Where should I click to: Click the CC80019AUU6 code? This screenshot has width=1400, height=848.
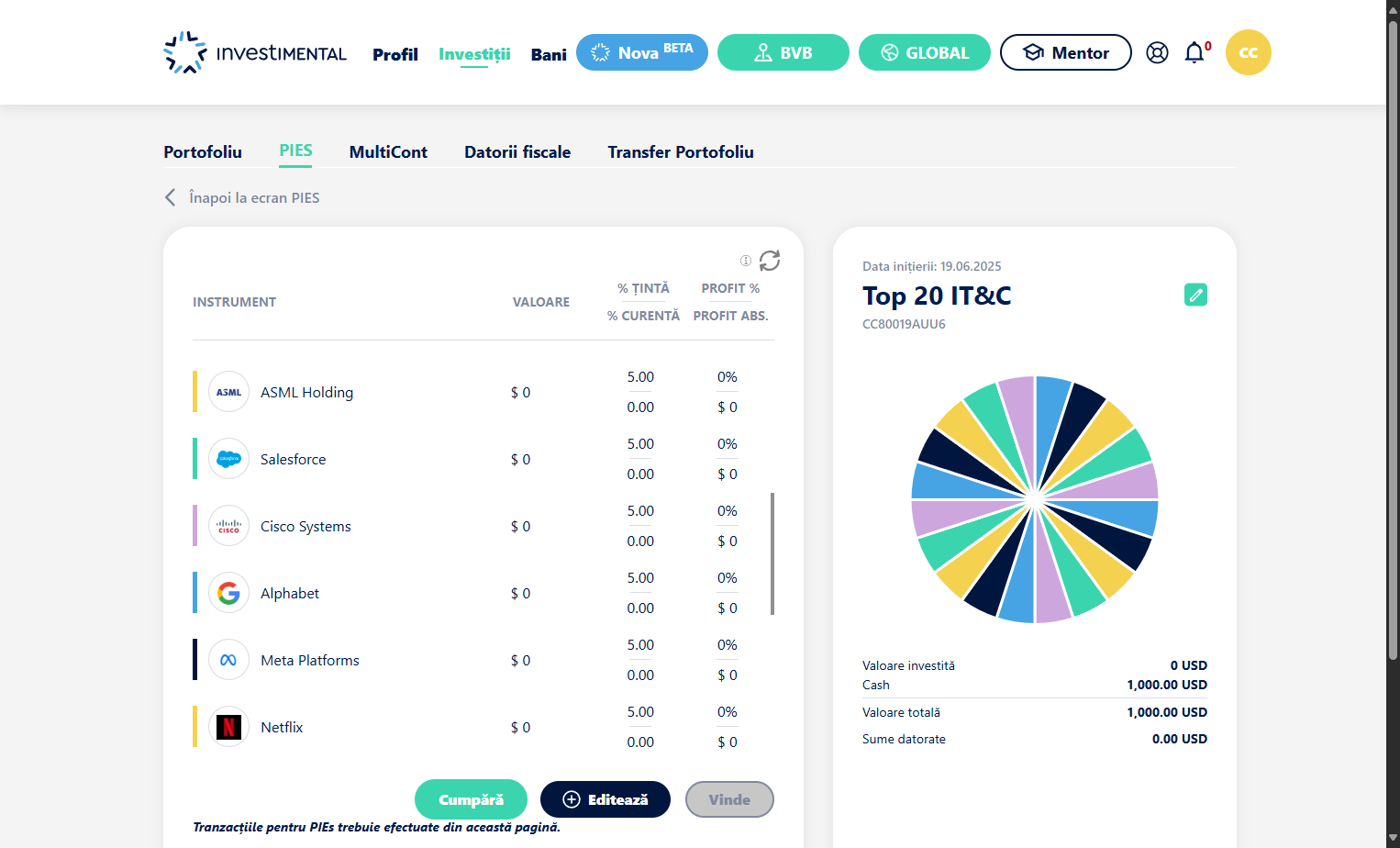click(904, 324)
